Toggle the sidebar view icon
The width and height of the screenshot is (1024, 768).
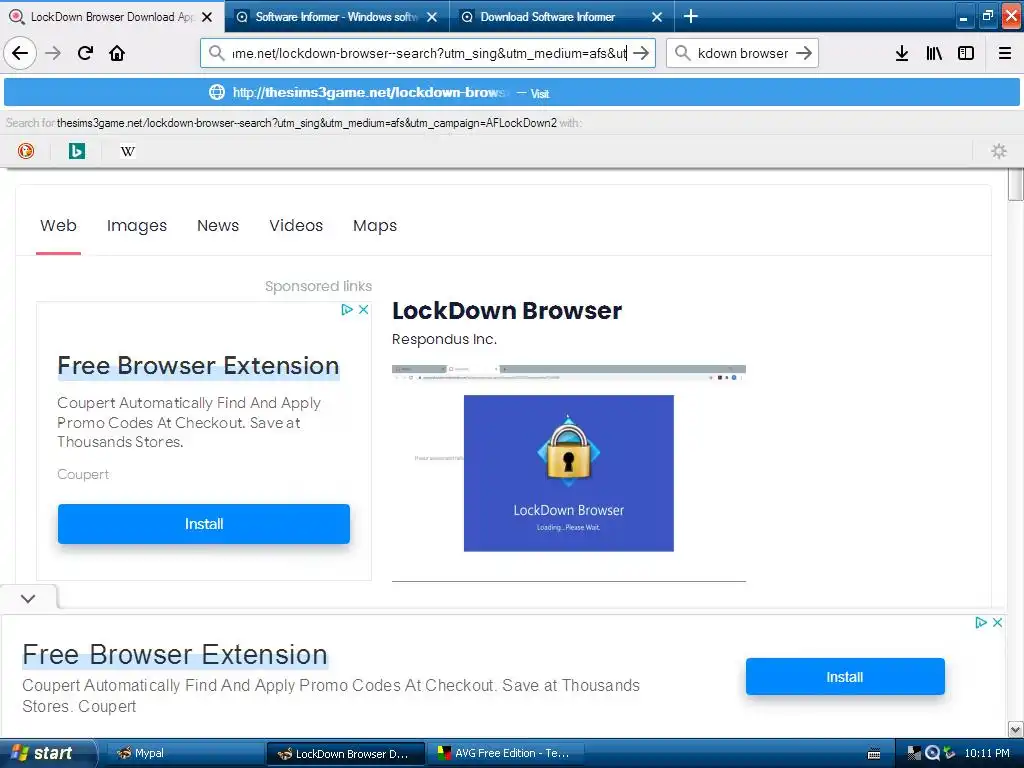pyautogui.click(x=966, y=53)
